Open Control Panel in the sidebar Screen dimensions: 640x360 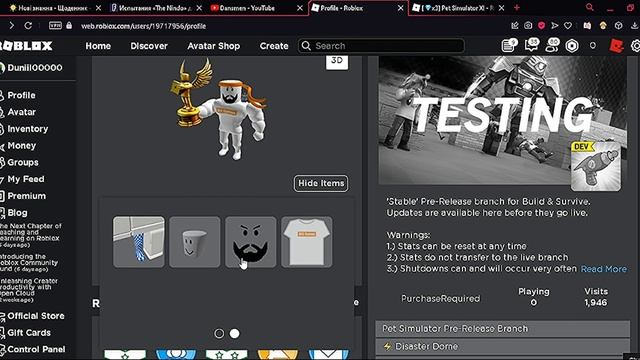coord(36,349)
